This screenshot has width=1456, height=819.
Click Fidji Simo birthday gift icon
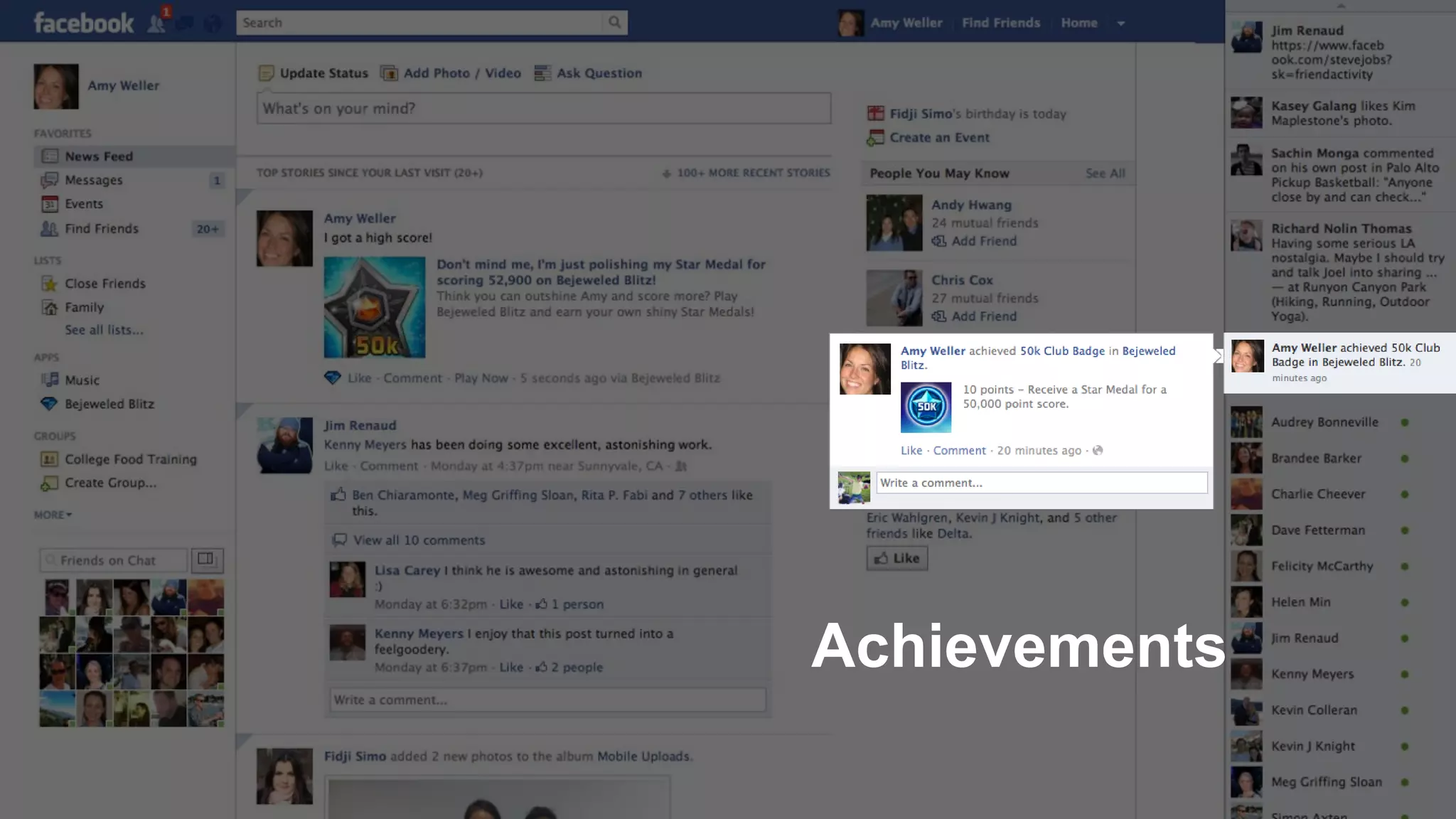coord(876,114)
